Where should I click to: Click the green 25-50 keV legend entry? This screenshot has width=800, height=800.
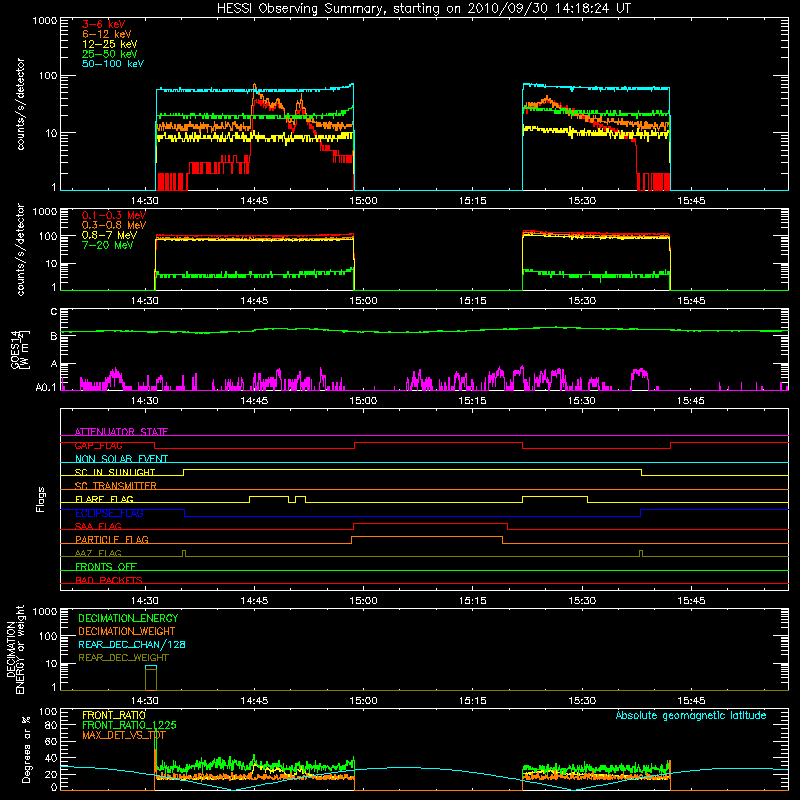click(110, 54)
